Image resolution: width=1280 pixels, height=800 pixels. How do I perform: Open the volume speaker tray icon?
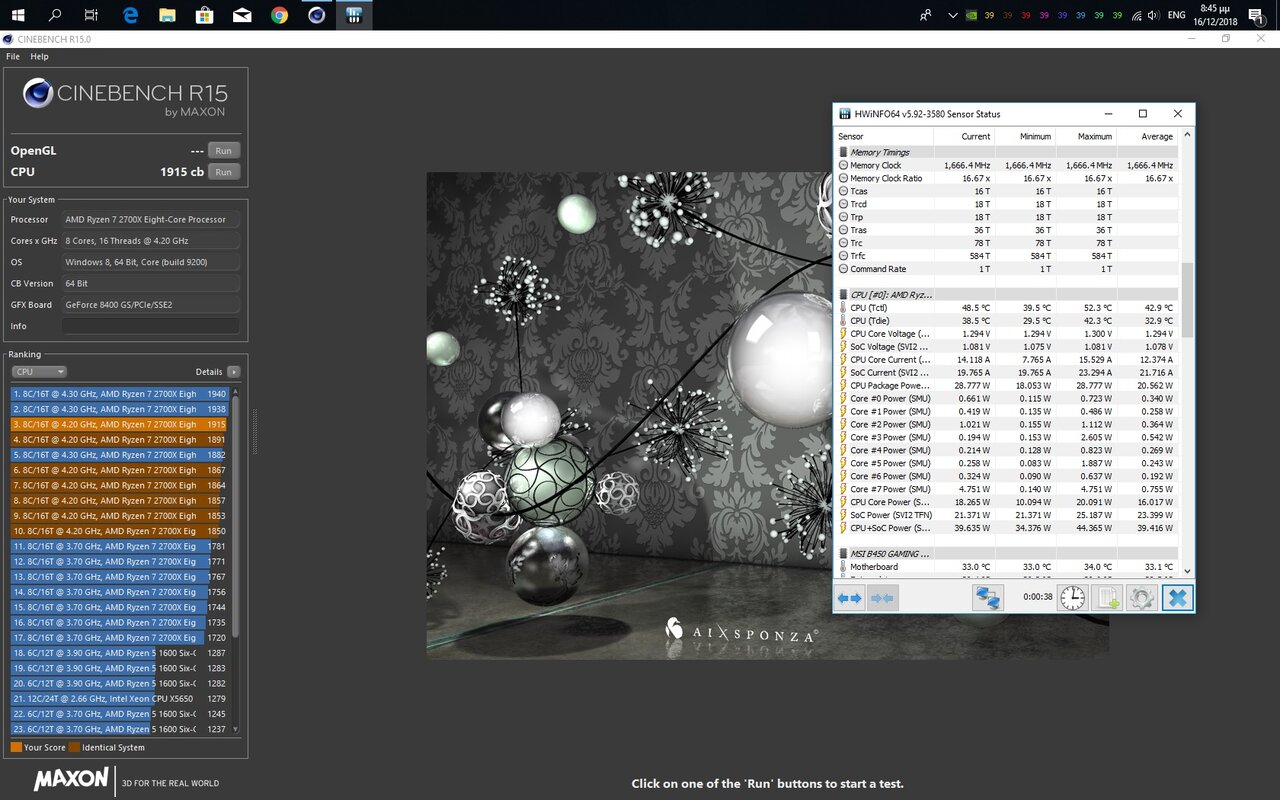coord(1154,15)
